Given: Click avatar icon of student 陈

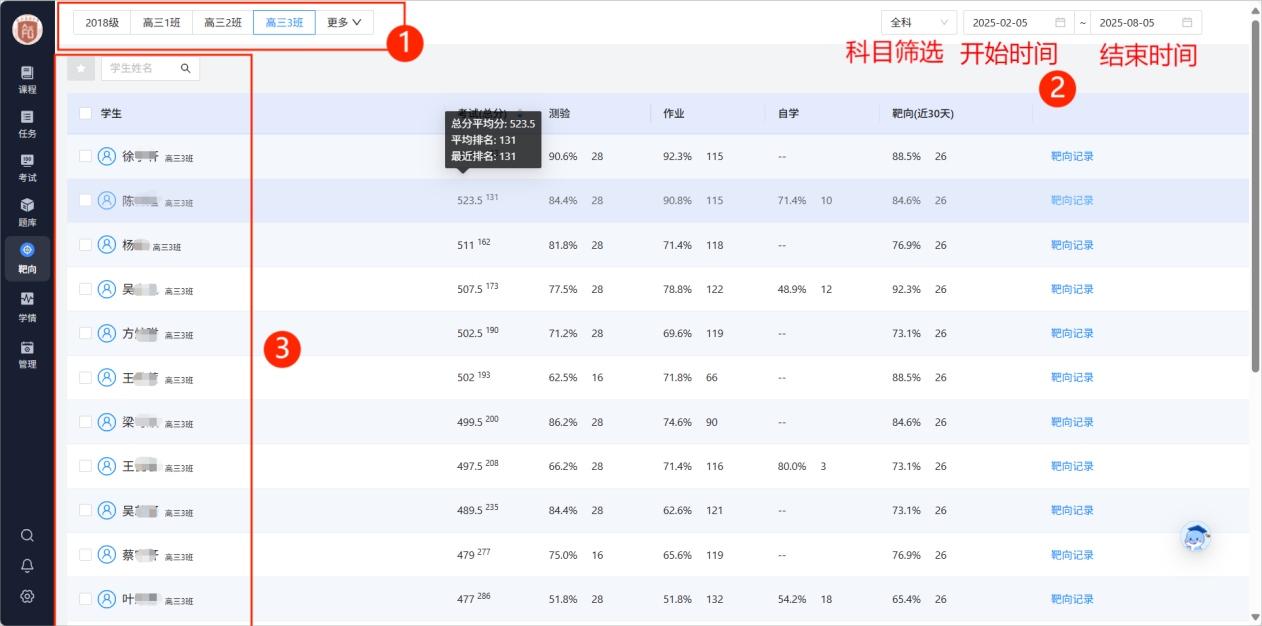Looking at the screenshot, I should point(107,200).
